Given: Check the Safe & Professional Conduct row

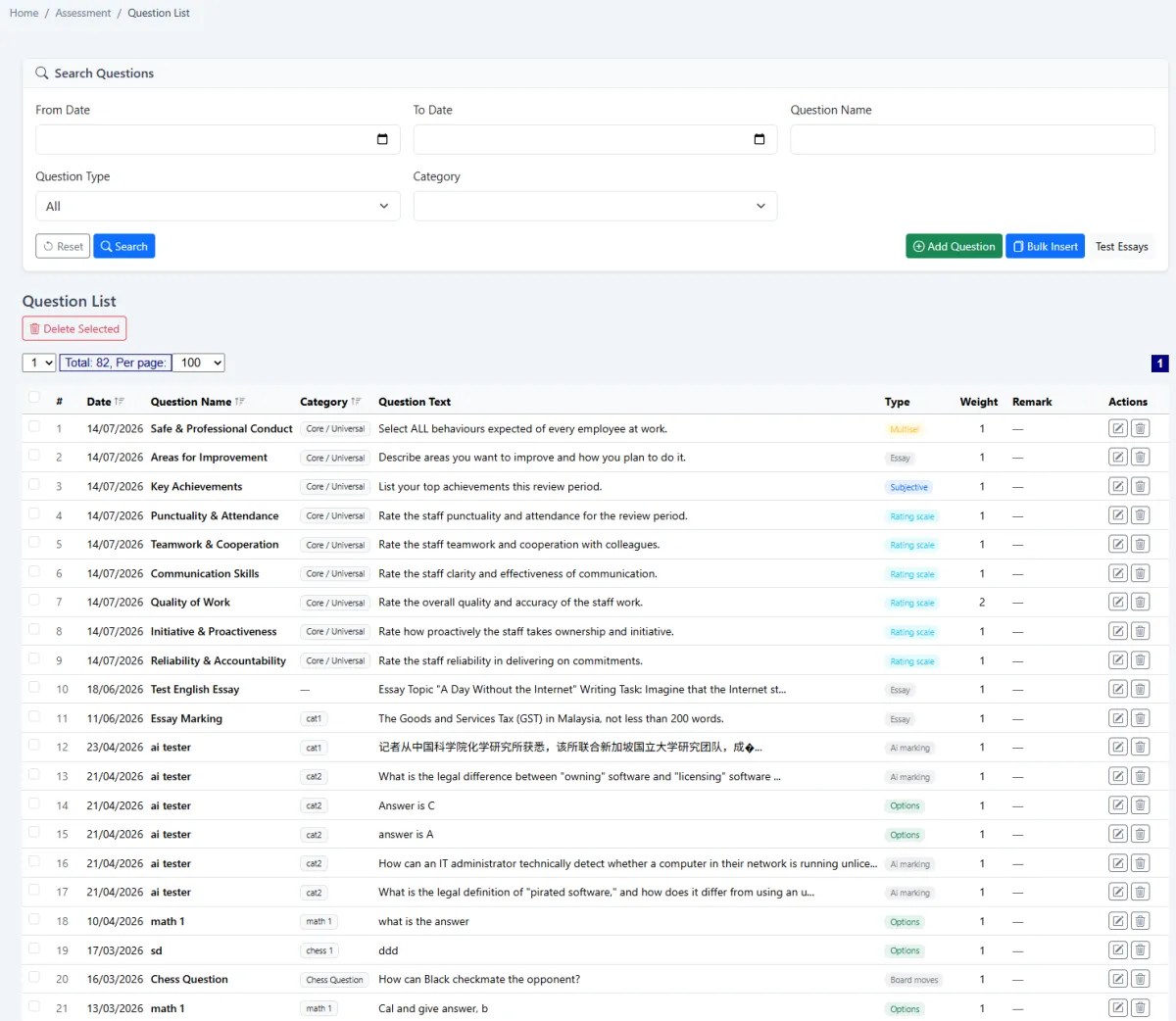Looking at the screenshot, I should (34, 426).
